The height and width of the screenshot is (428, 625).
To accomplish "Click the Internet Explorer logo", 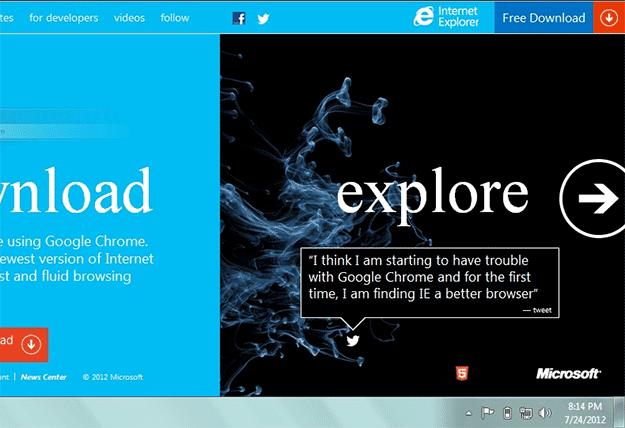I will pyautogui.click(x=450, y=17).
